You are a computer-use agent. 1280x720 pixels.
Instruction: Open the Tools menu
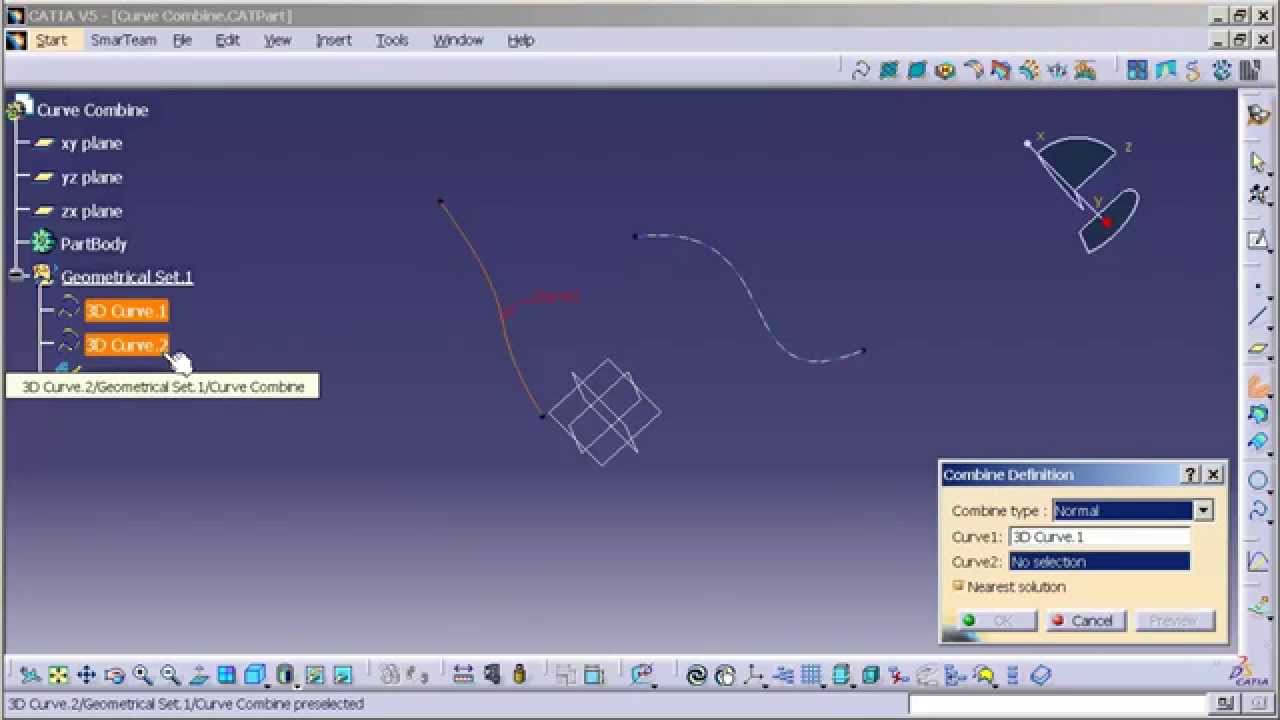click(392, 40)
